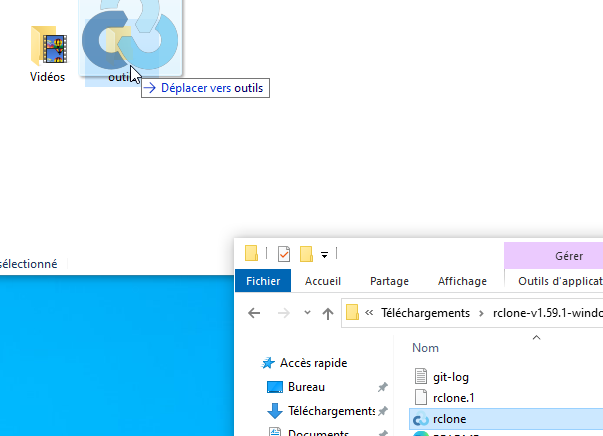Go forward with the right arrow button
Image resolution: width=603 pixels, height=436 pixels.
pyautogui.click(x=284, y=313)
